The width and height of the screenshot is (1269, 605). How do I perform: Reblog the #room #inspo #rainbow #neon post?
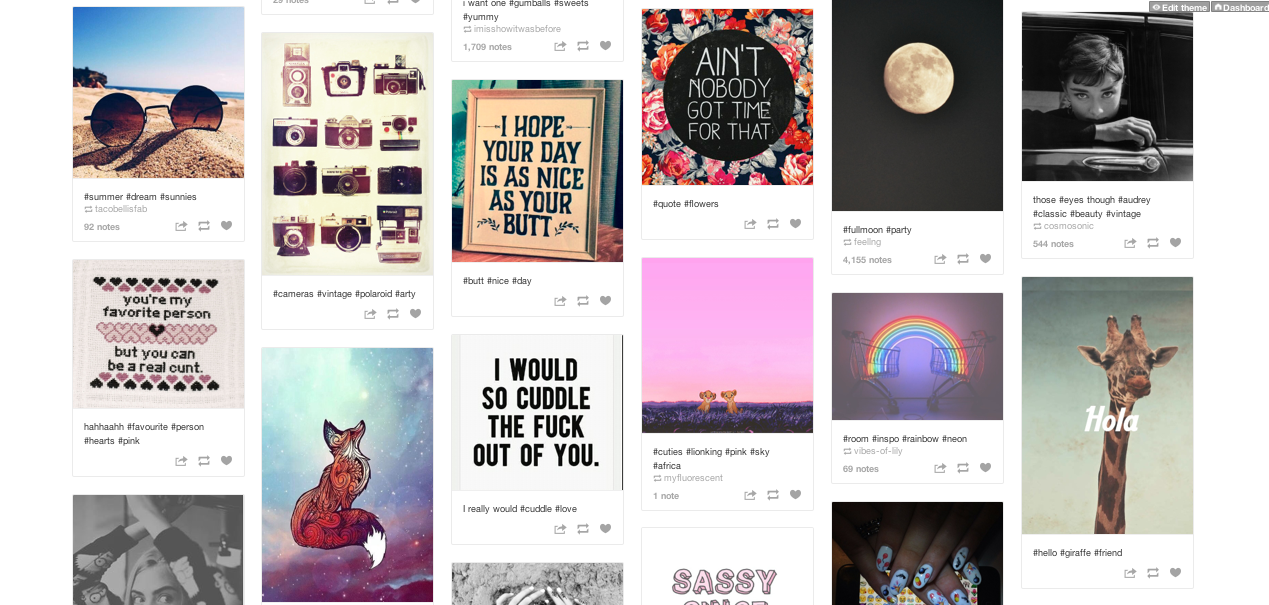coord(963,468)
